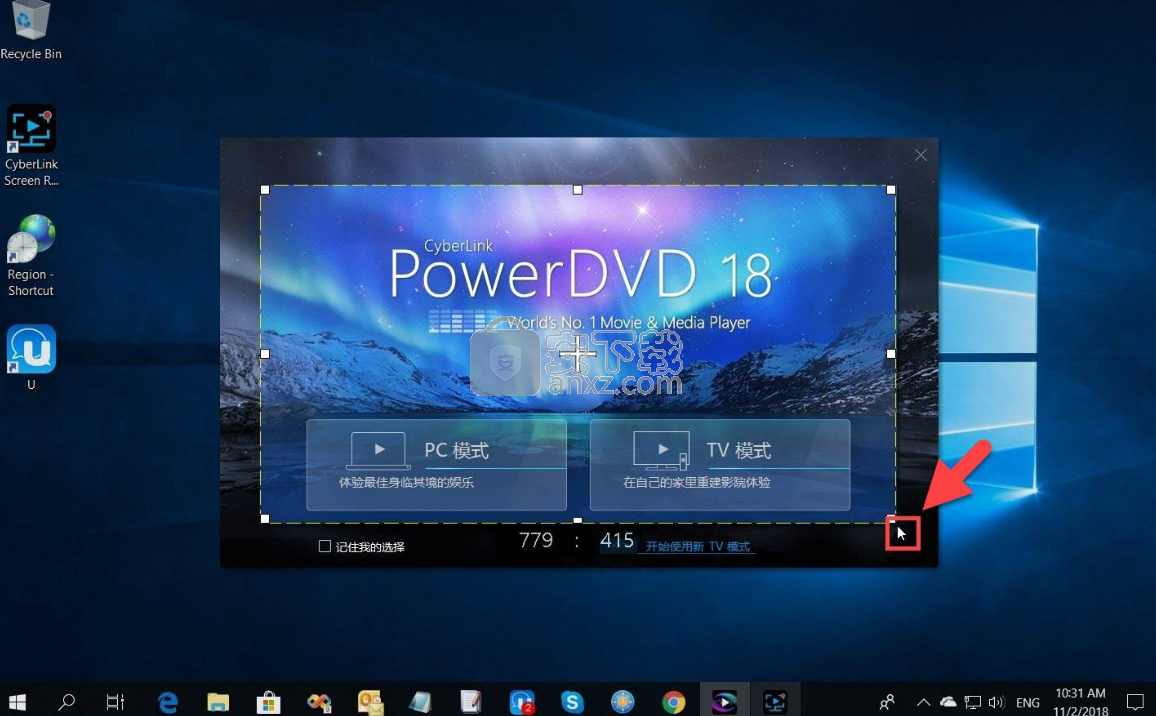Open the OneDrive cloud tray icon

point(948,702)
